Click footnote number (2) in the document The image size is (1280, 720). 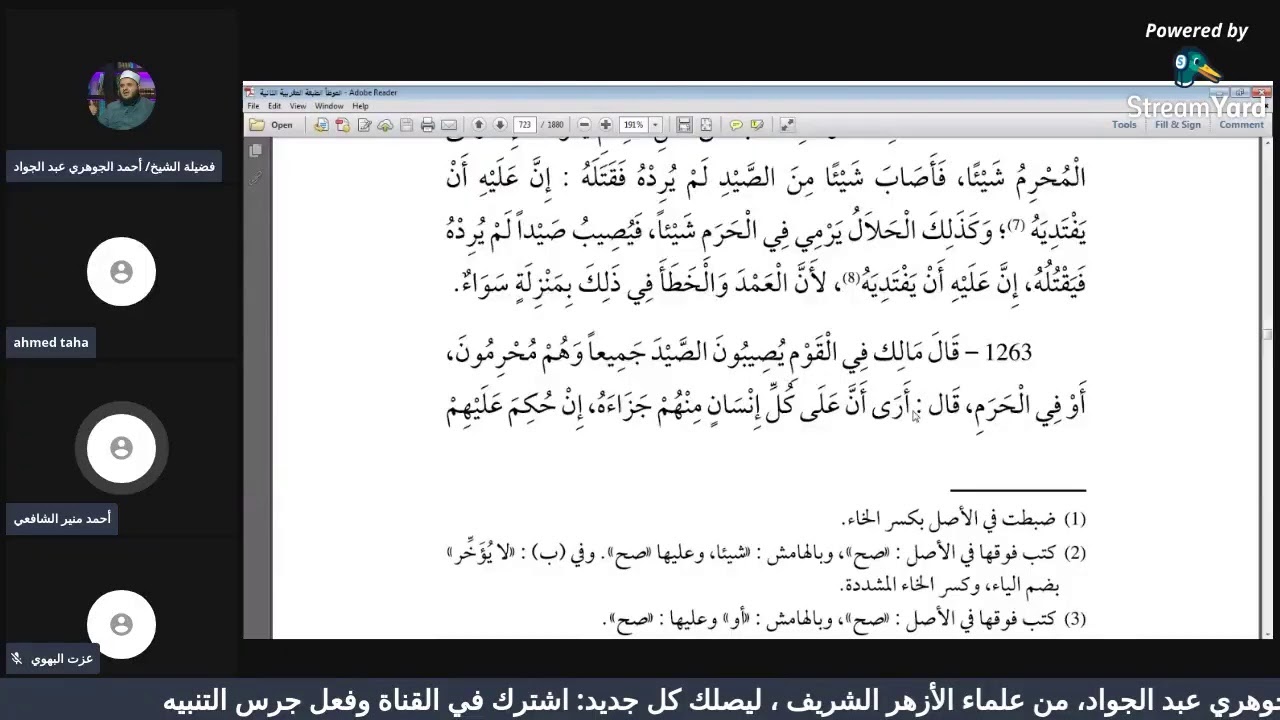tap(1075, 553)
